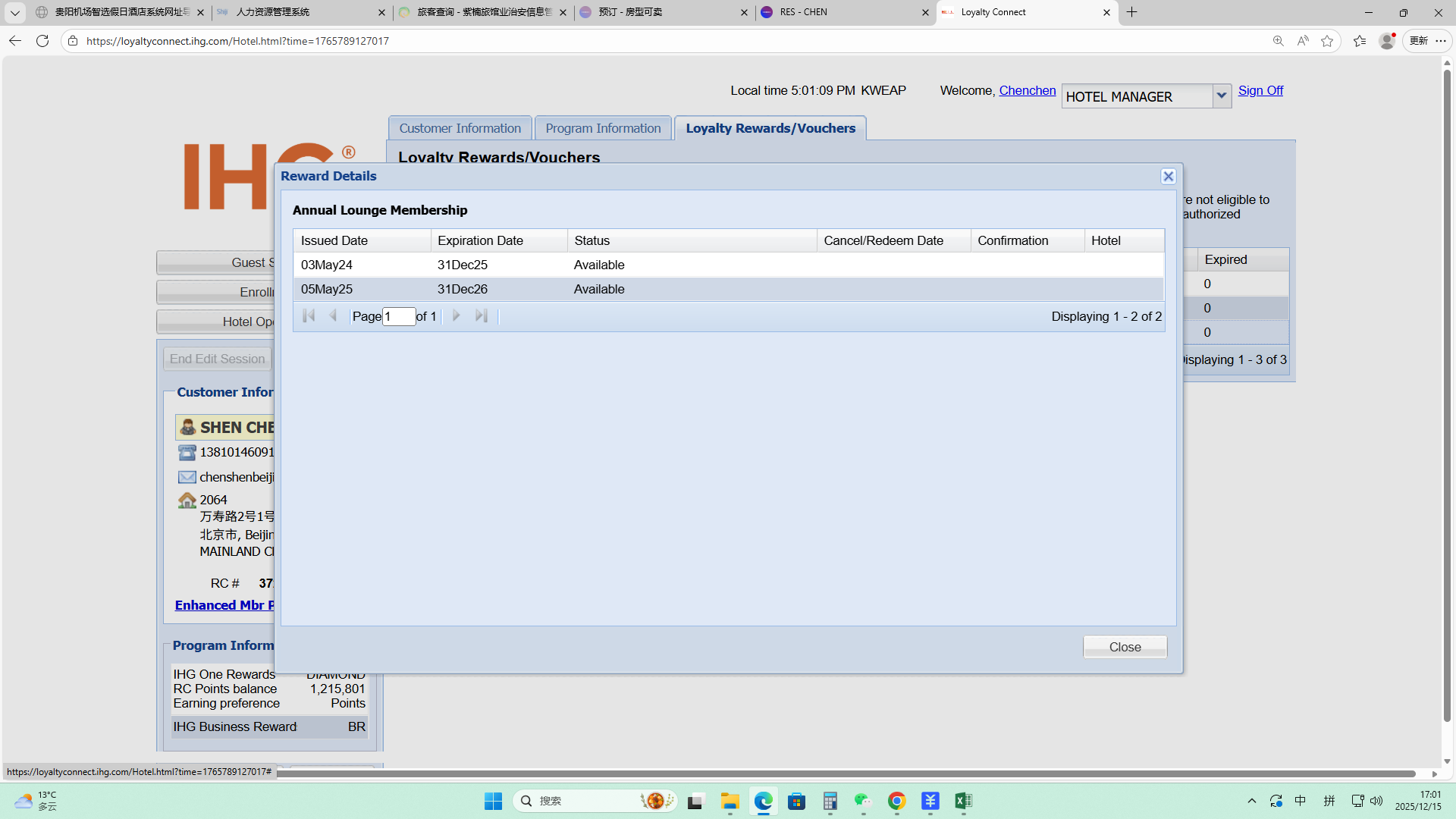Open browser zoom control icon
1456x819 pixels.
(1278, 41)
